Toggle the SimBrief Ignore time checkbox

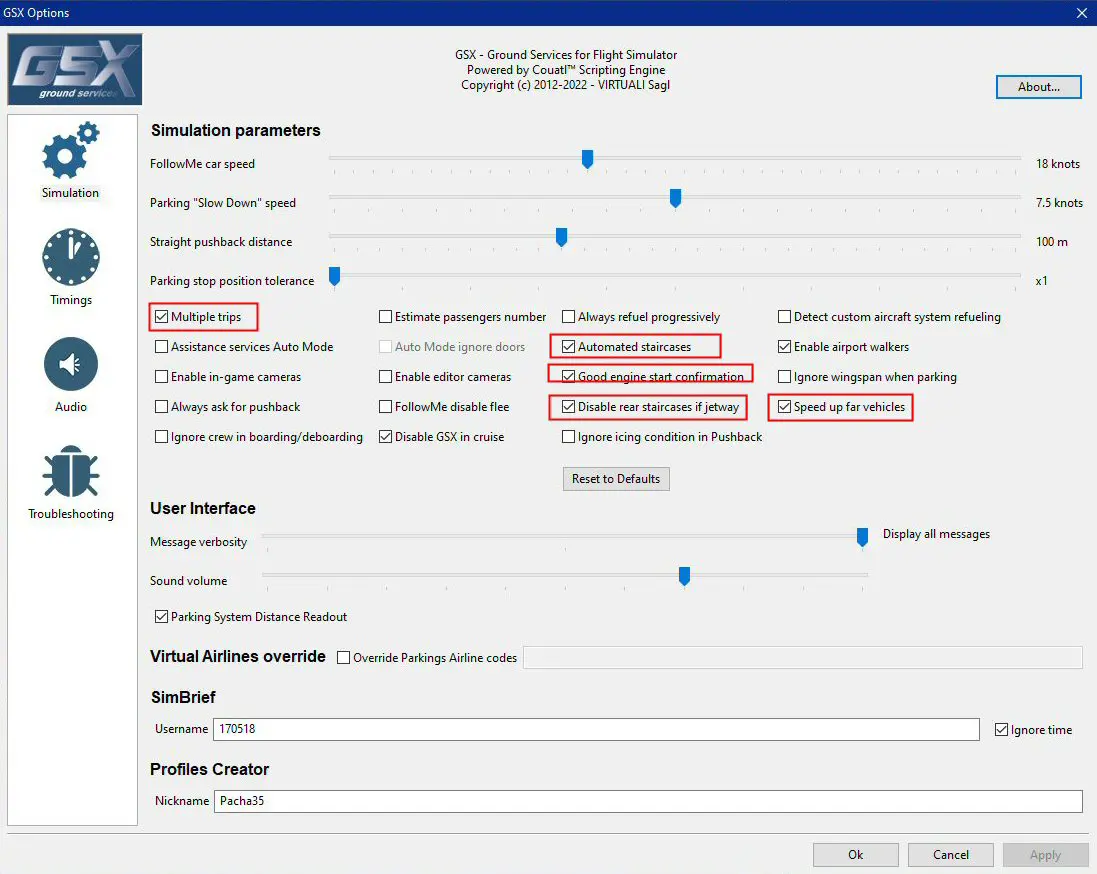pos(1002,730)
